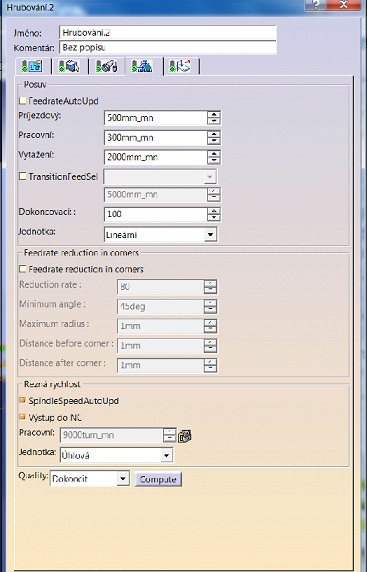Click the Řezná rychlost group label
This screenshot has width=367, height=572.
[52, 384]
